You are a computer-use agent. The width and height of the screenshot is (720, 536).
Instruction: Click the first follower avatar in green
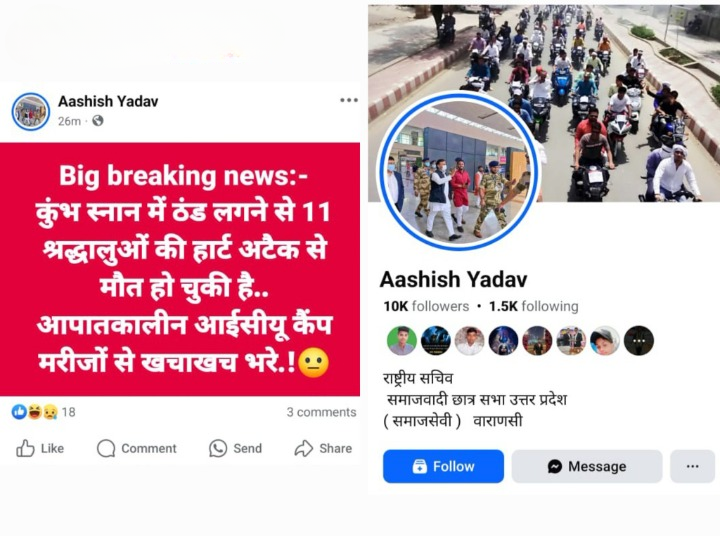(402, 341)
